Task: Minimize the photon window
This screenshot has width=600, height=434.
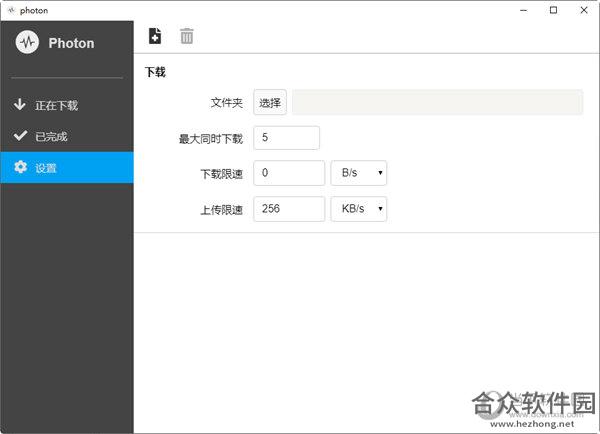Action: click(x=523, y=10)
